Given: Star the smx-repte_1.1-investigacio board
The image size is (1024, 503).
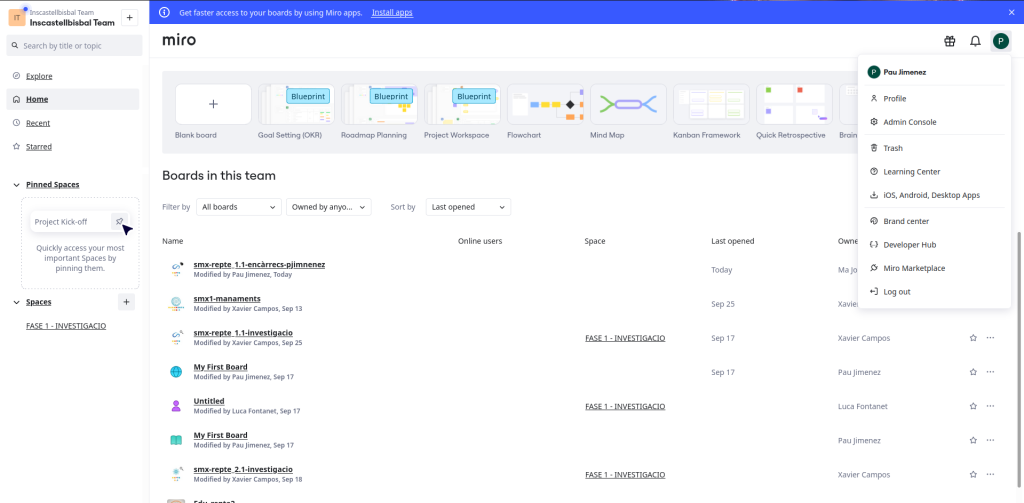Looking at the screenshot, I should [973, 338].
